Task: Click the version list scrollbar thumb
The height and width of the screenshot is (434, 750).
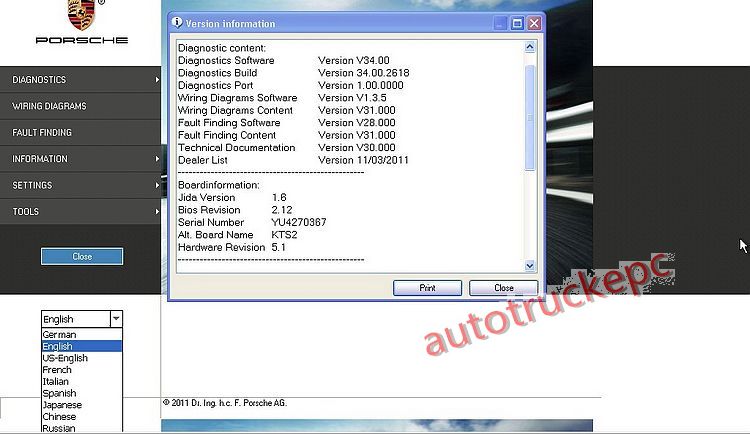Action: point(529,118)
